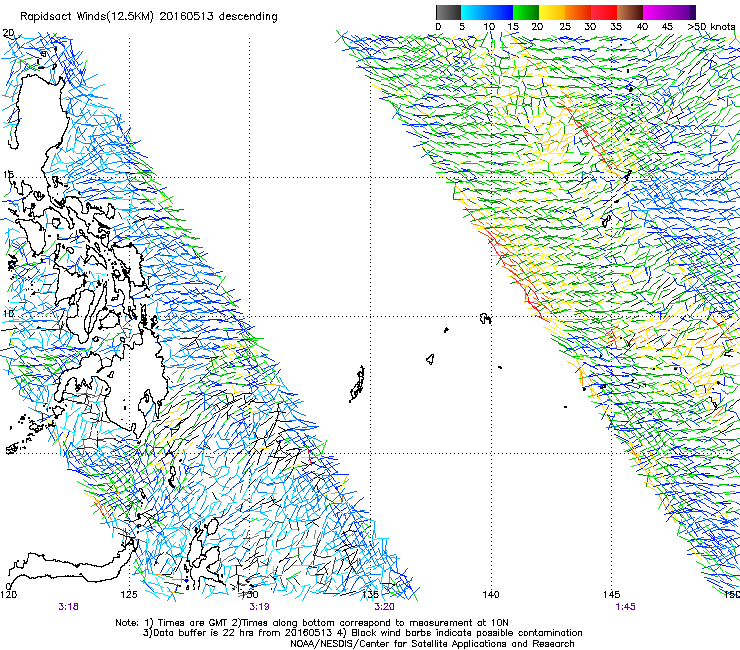
Task: Click the 'NOAA/NESDIS/Center for Satellite Applications and Research' credit
Action: (x=432, y=644)
